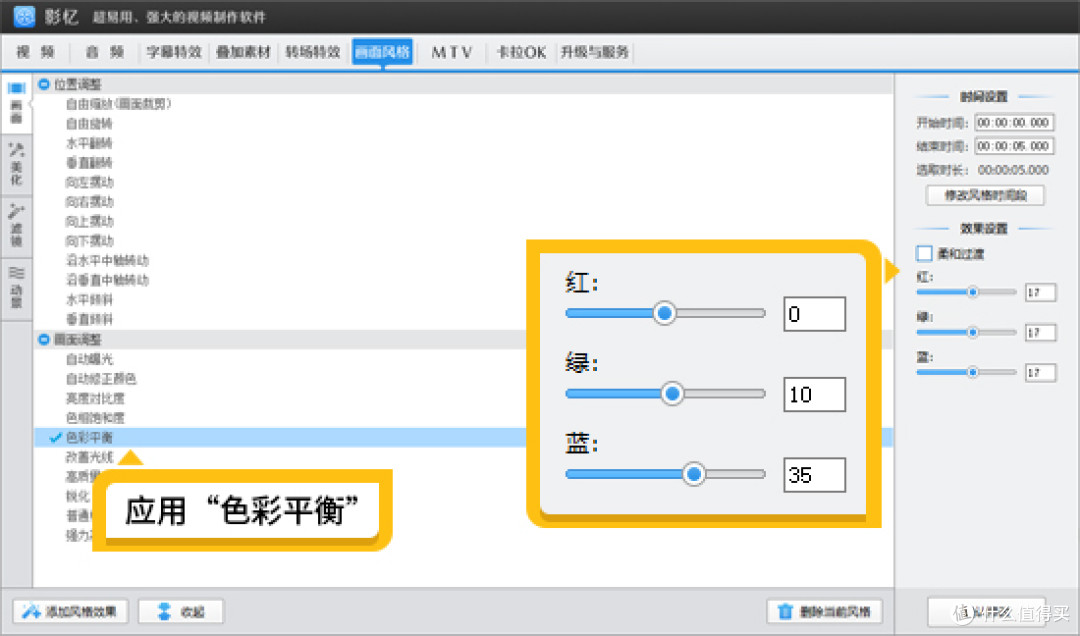Click the 删除当前风格 button
The image size is (1080, 636).
tap(824, 611)
